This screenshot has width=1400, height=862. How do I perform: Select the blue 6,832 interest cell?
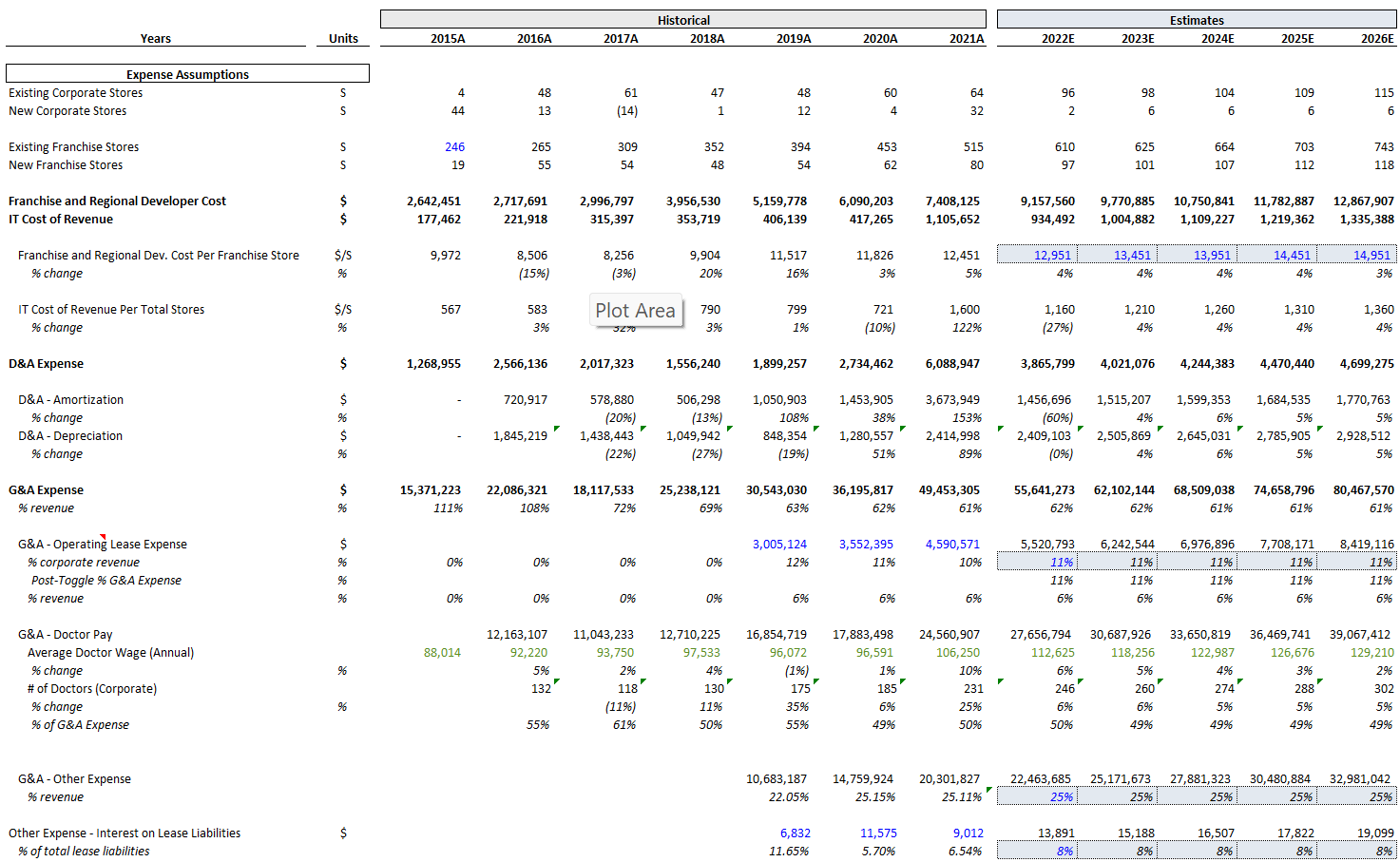coord(795,833)
